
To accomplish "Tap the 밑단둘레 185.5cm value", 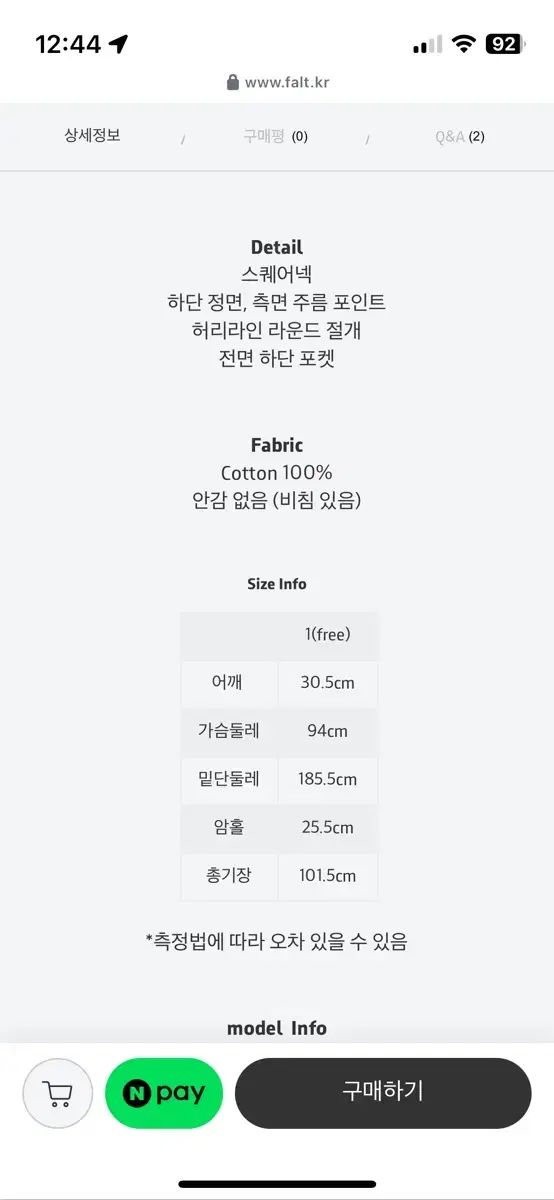I will 328,780.
